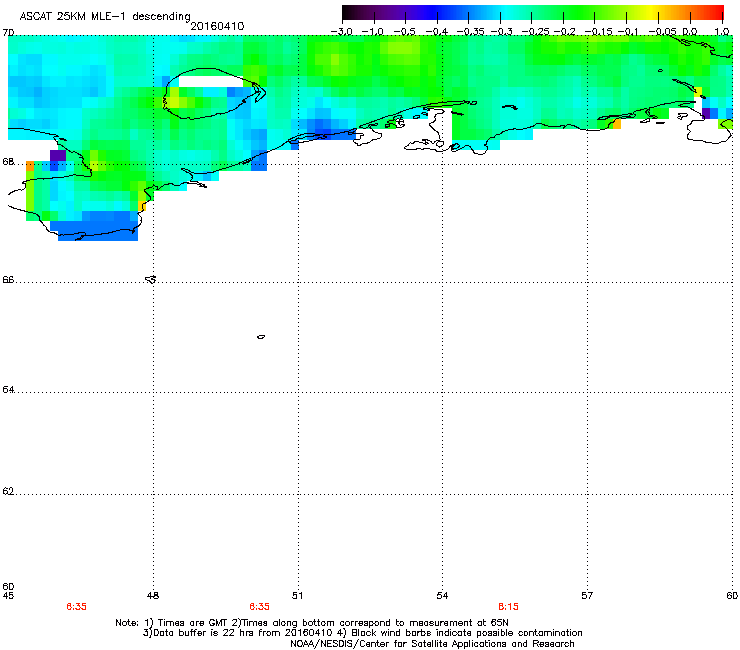Screen dimensions: 740x650
Task: Click the 1.0 colorbar label
Action: click(722, 32)
